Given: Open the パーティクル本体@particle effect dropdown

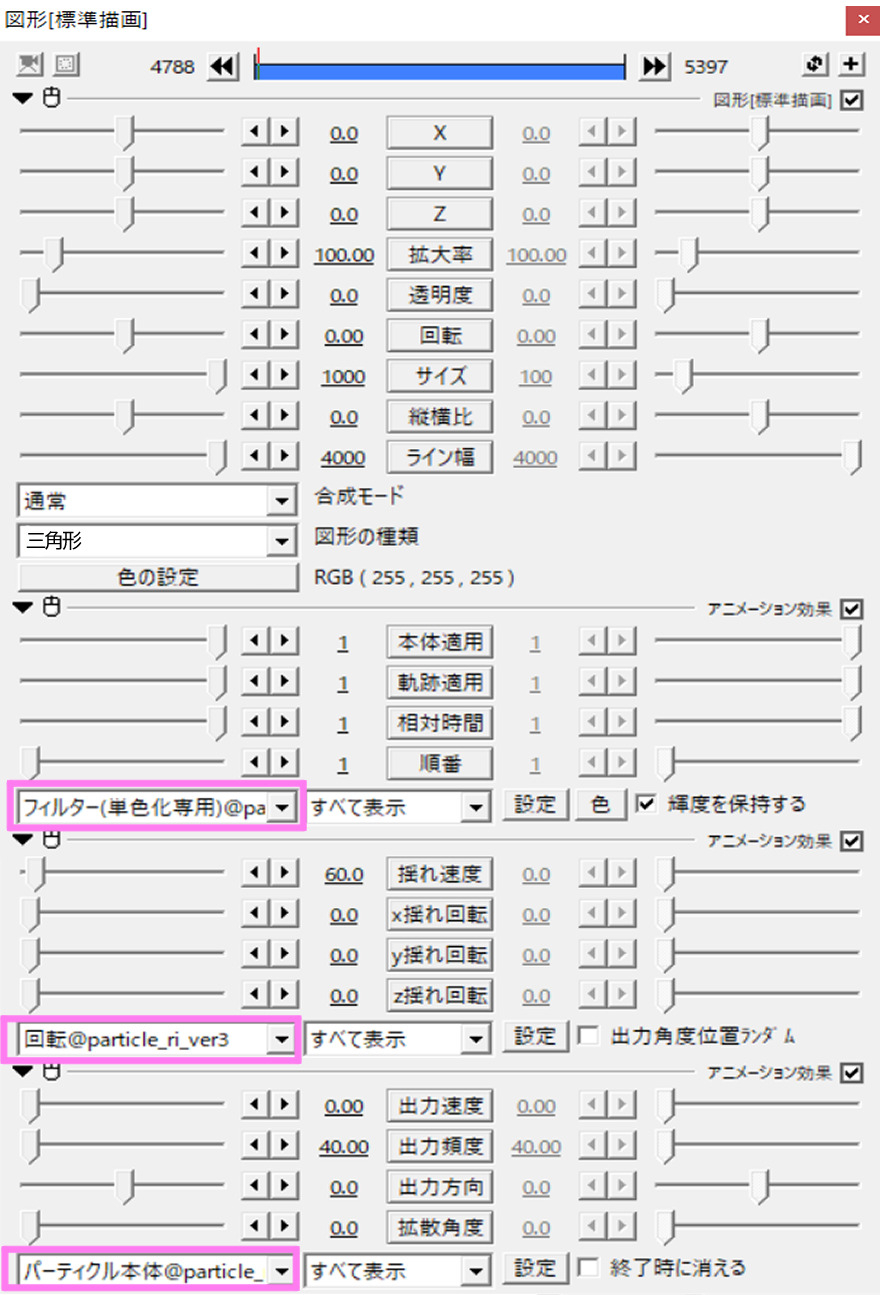Looking at the screenshot, I should pos(157,1271).
